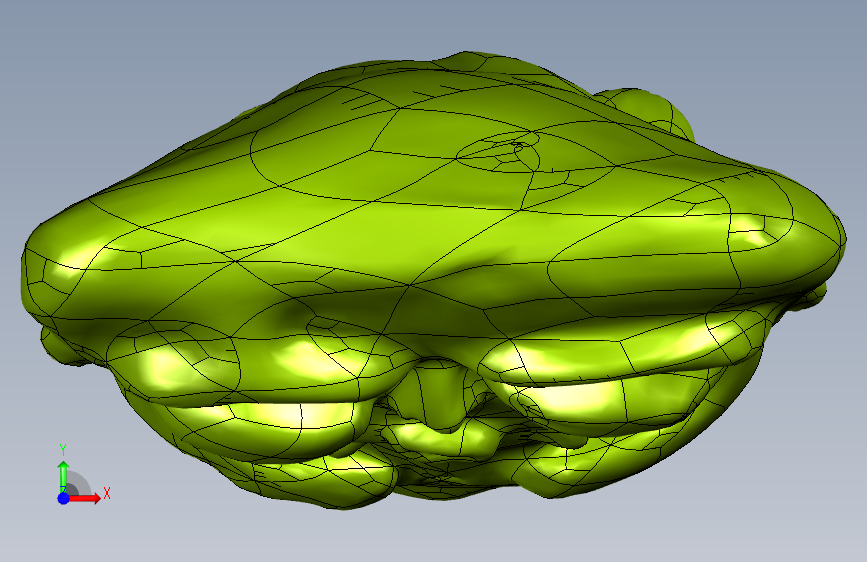The image size is (867, 562).
Task: Click the red X axis arrow of the triad
Action: pos(84,498)
